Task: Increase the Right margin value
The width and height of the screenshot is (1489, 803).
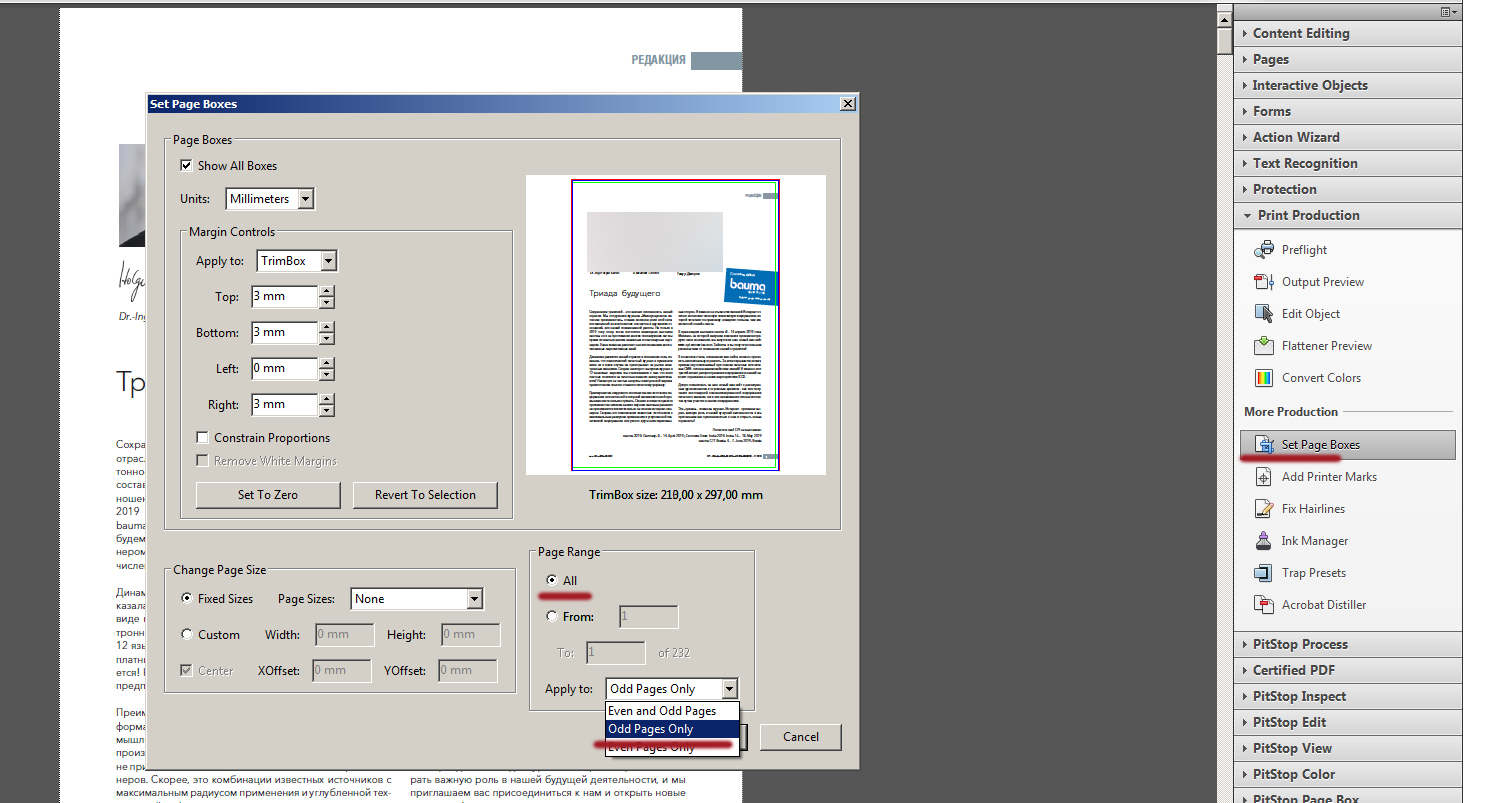Action: [326, 399]
